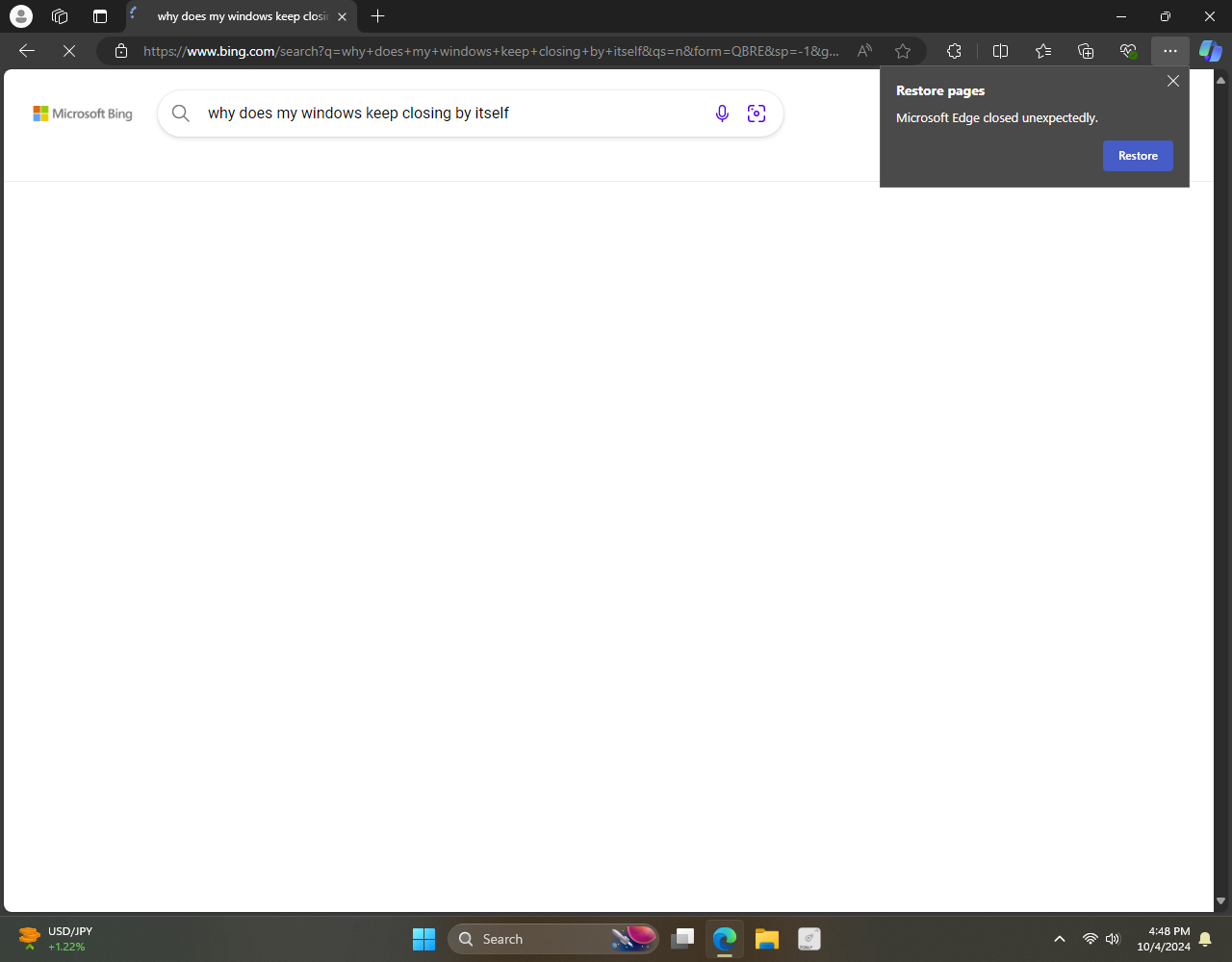Show hidden tray icons

coord(1060,939)
